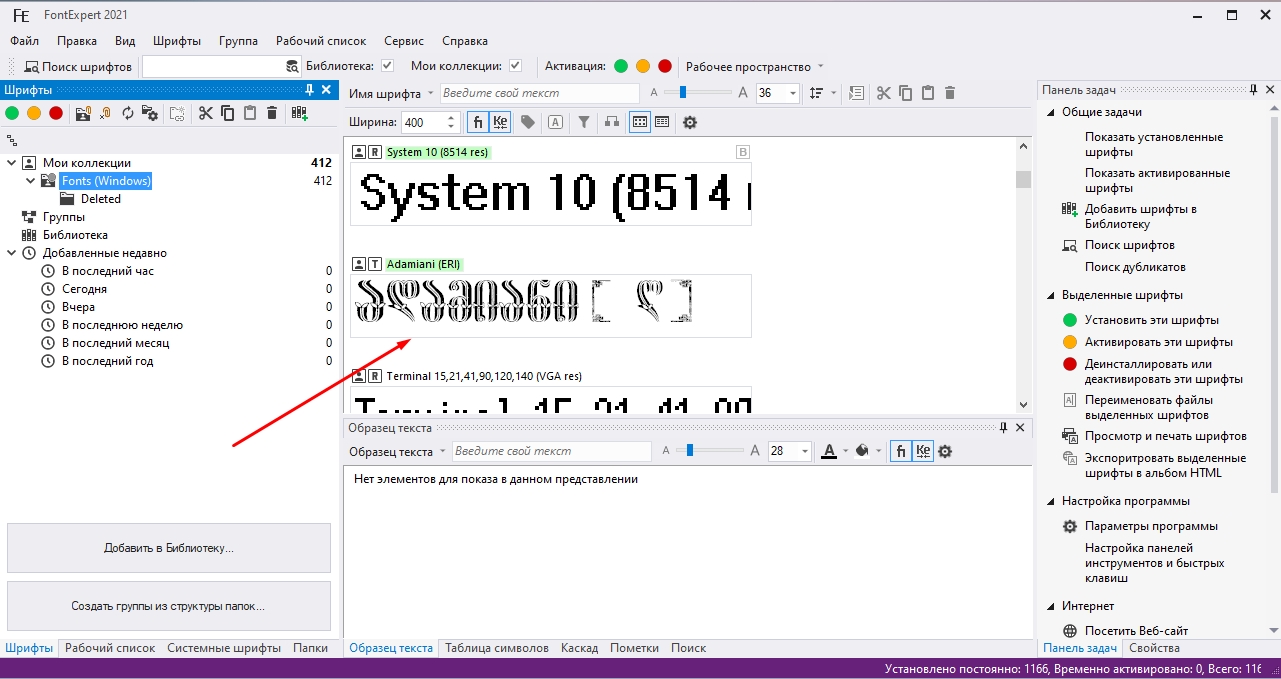Click the refresh icon in Шрифты toolbar

[128, 113]
